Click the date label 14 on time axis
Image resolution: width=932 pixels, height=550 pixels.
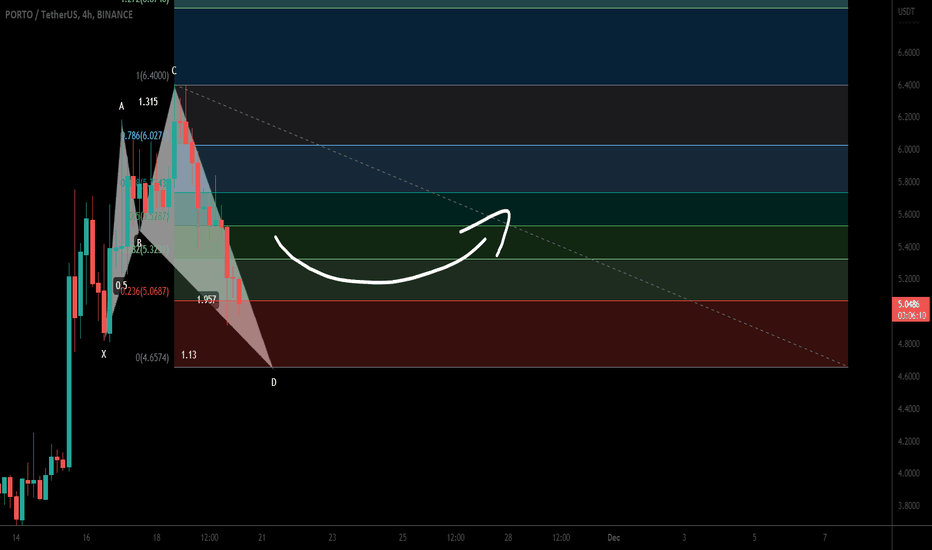pyautogui.click(x=16, y=538)
